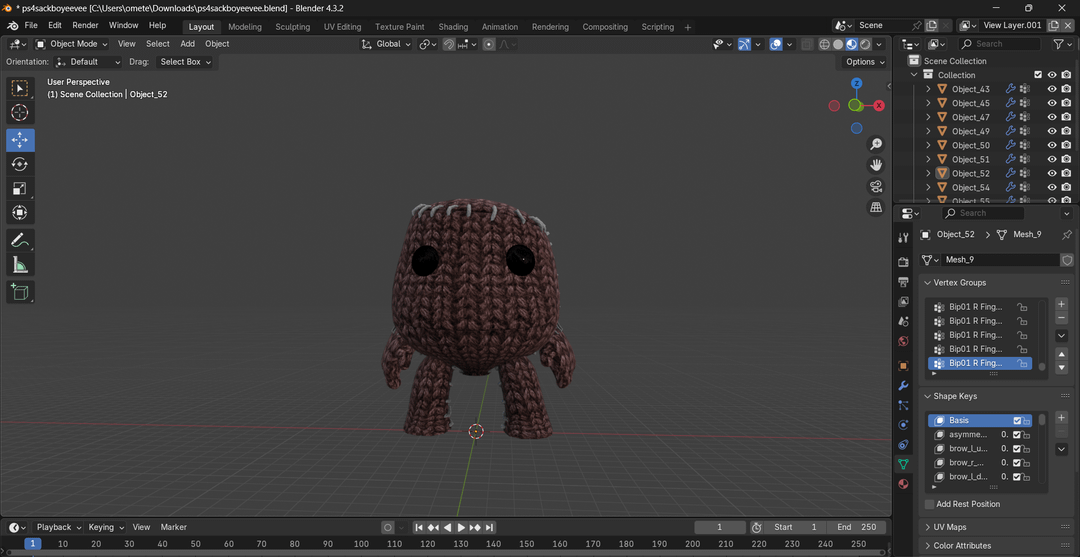Click the Add Cube tool
The height and width of the screenshot is (557, 1080).
point(20,292)
